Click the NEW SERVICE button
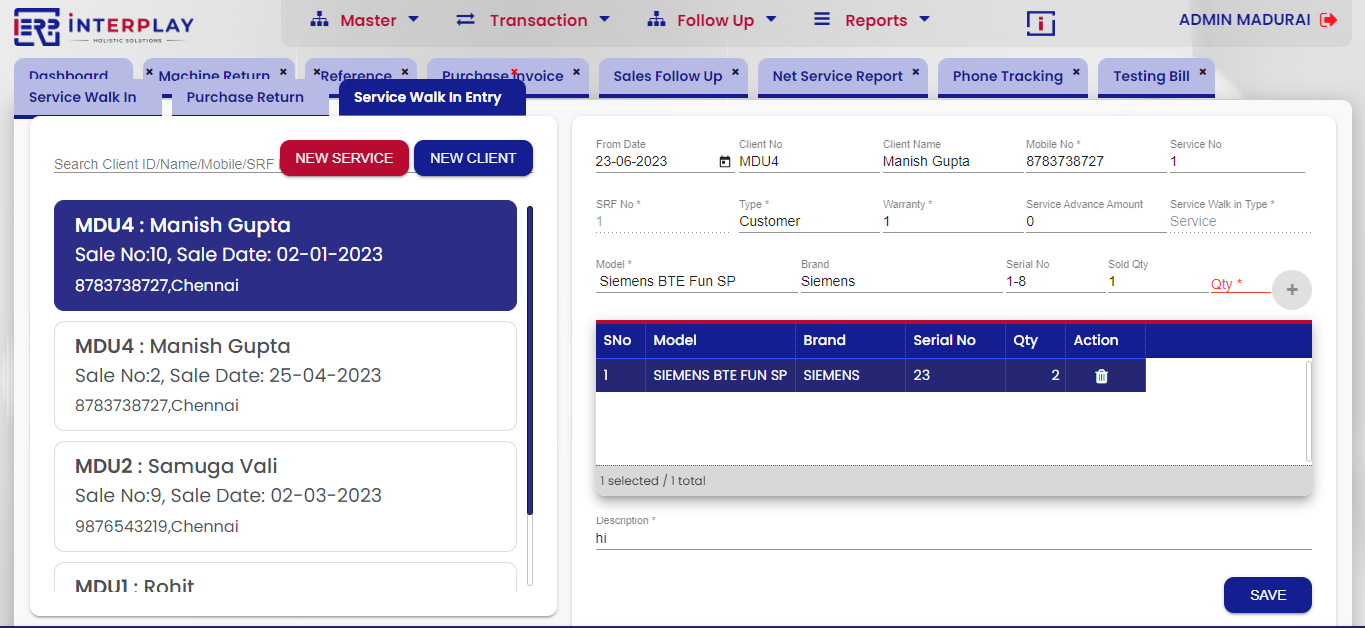The height and width of the screenshot is (628, 1365). pyautogui.click(x=344, y=158)
